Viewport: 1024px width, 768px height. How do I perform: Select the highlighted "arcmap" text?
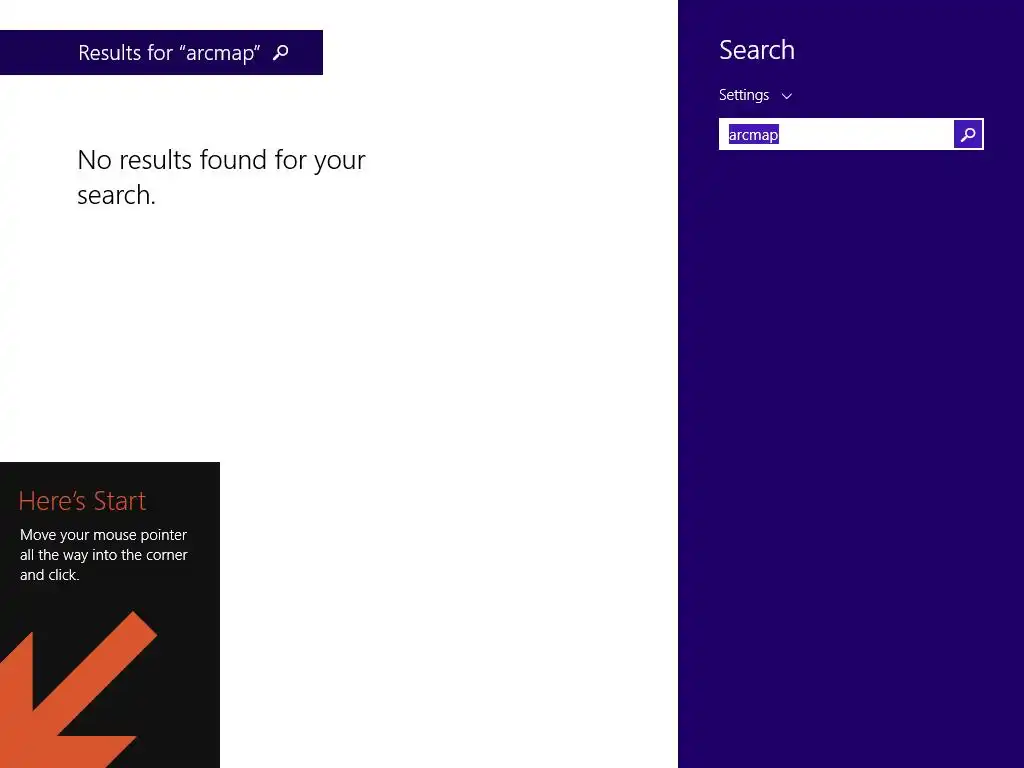pos(754,135)
